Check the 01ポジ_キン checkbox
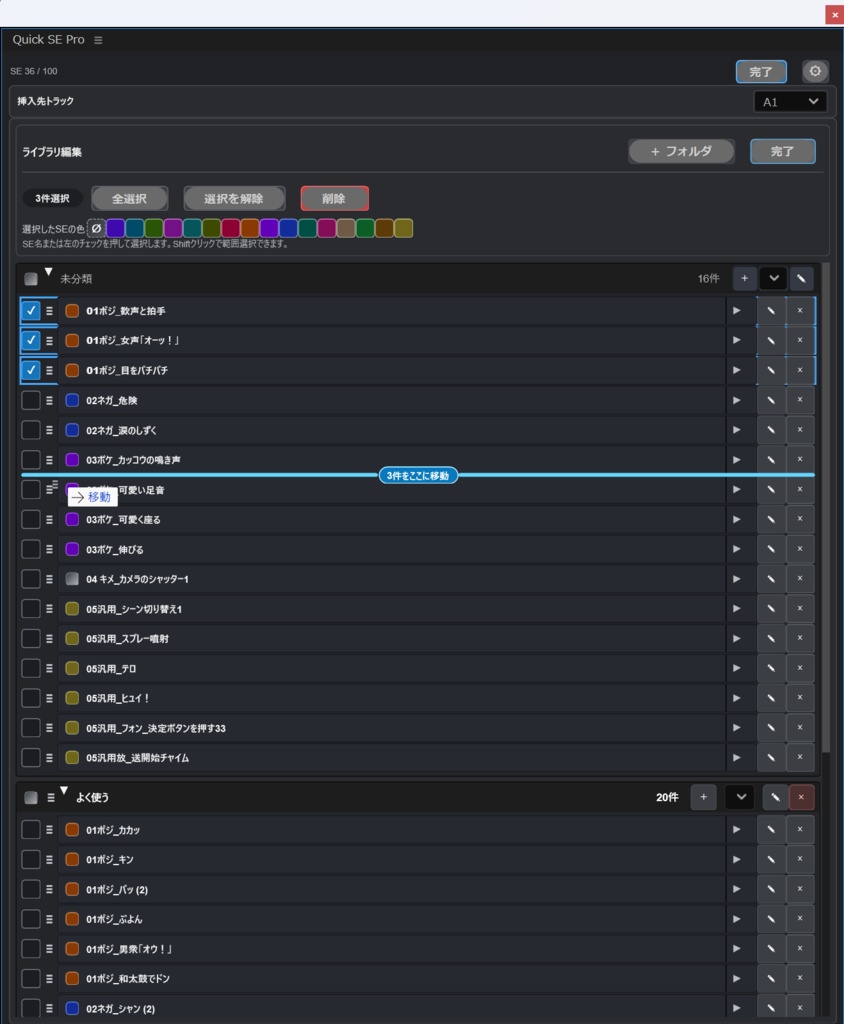This screenshot has height=1024, width=844. pos(31,859)
